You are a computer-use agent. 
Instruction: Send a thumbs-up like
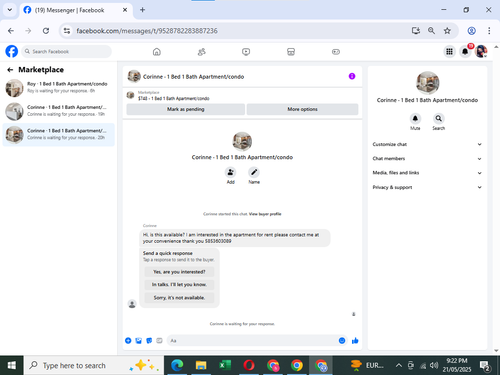[x=355, y=340]
